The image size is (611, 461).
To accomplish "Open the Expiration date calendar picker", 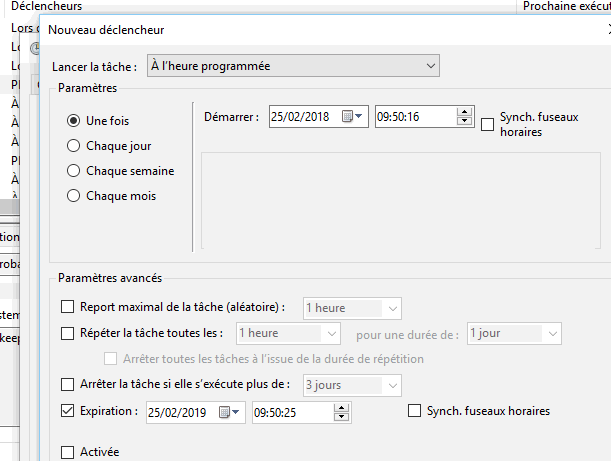I will (230, 412).
